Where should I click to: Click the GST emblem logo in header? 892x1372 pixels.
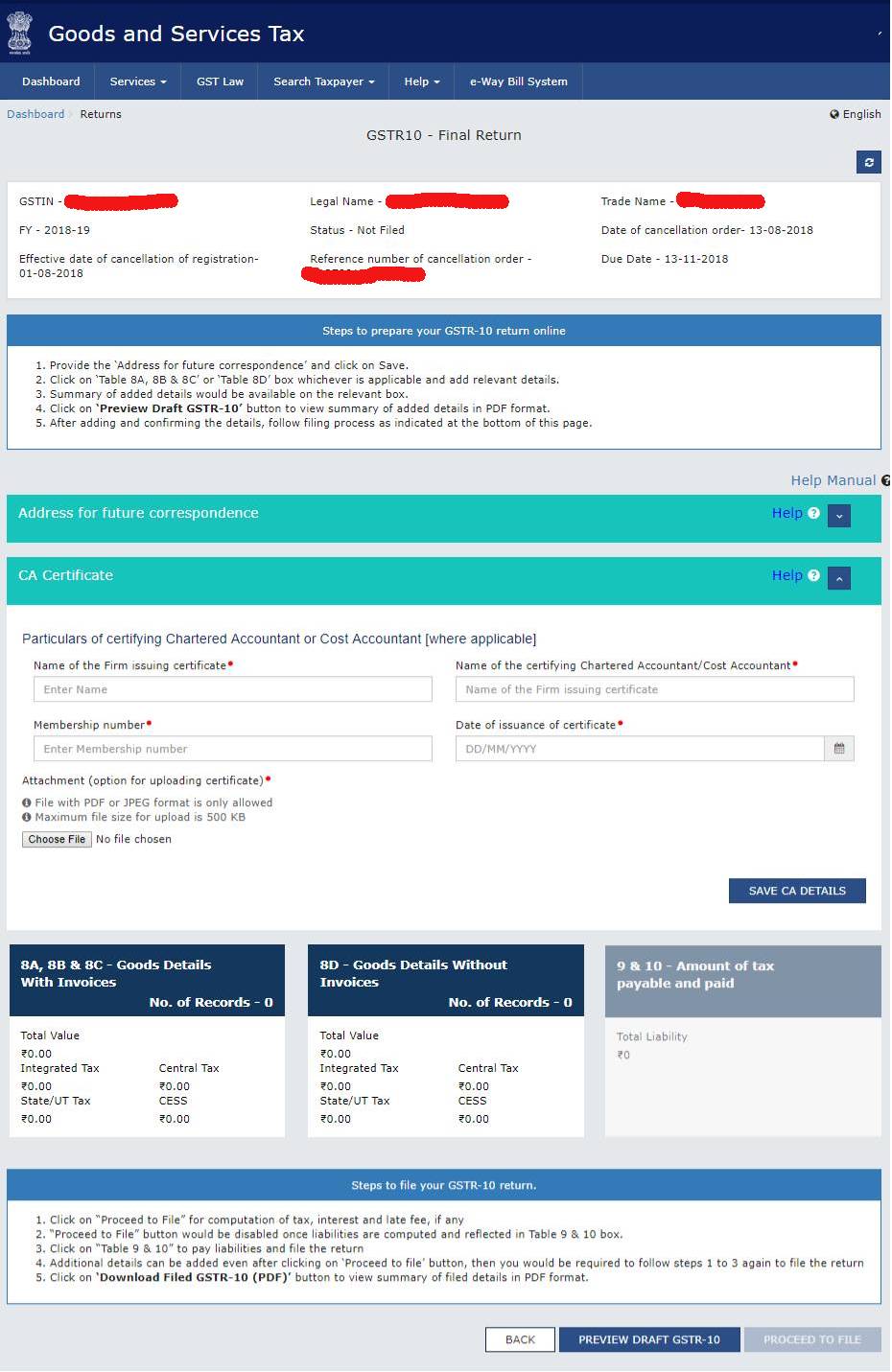[20, 33]
